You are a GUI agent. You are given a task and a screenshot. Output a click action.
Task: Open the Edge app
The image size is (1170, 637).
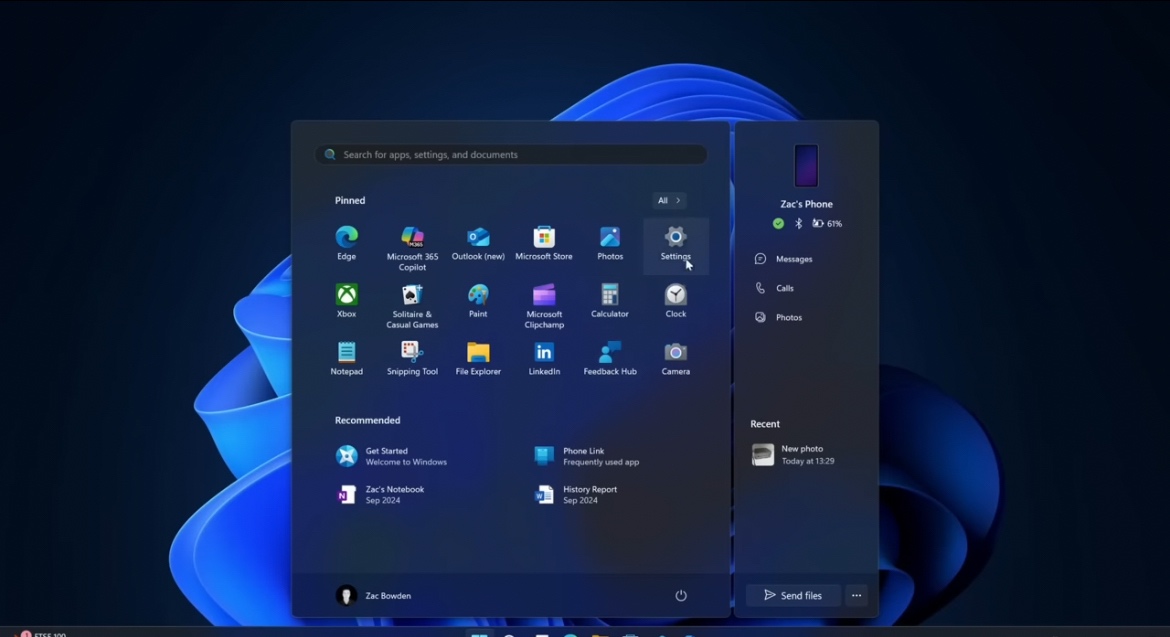[x=346, y=244]
